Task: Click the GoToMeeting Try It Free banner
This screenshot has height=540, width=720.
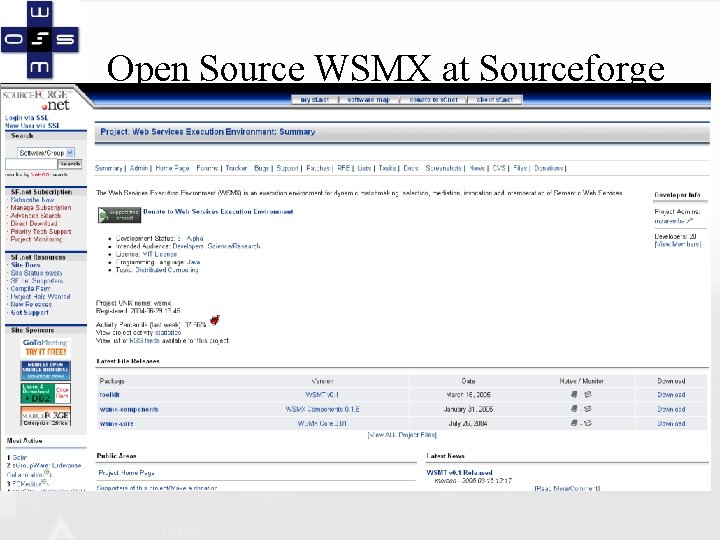Action: pos(45,348)
